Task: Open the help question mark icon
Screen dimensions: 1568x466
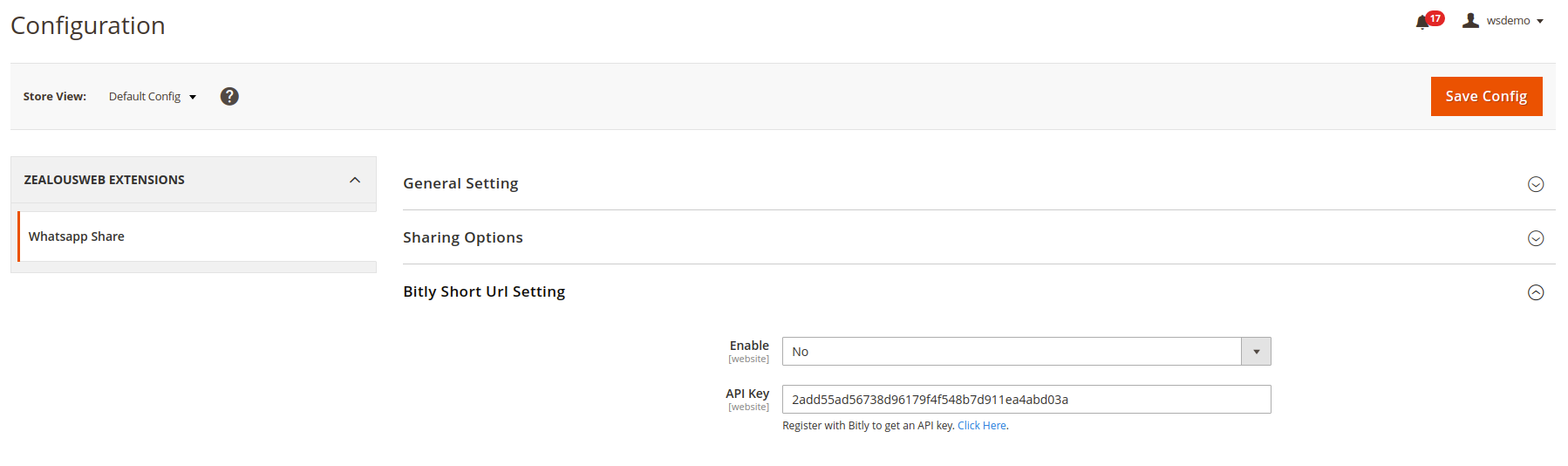Action: [229, 96]
